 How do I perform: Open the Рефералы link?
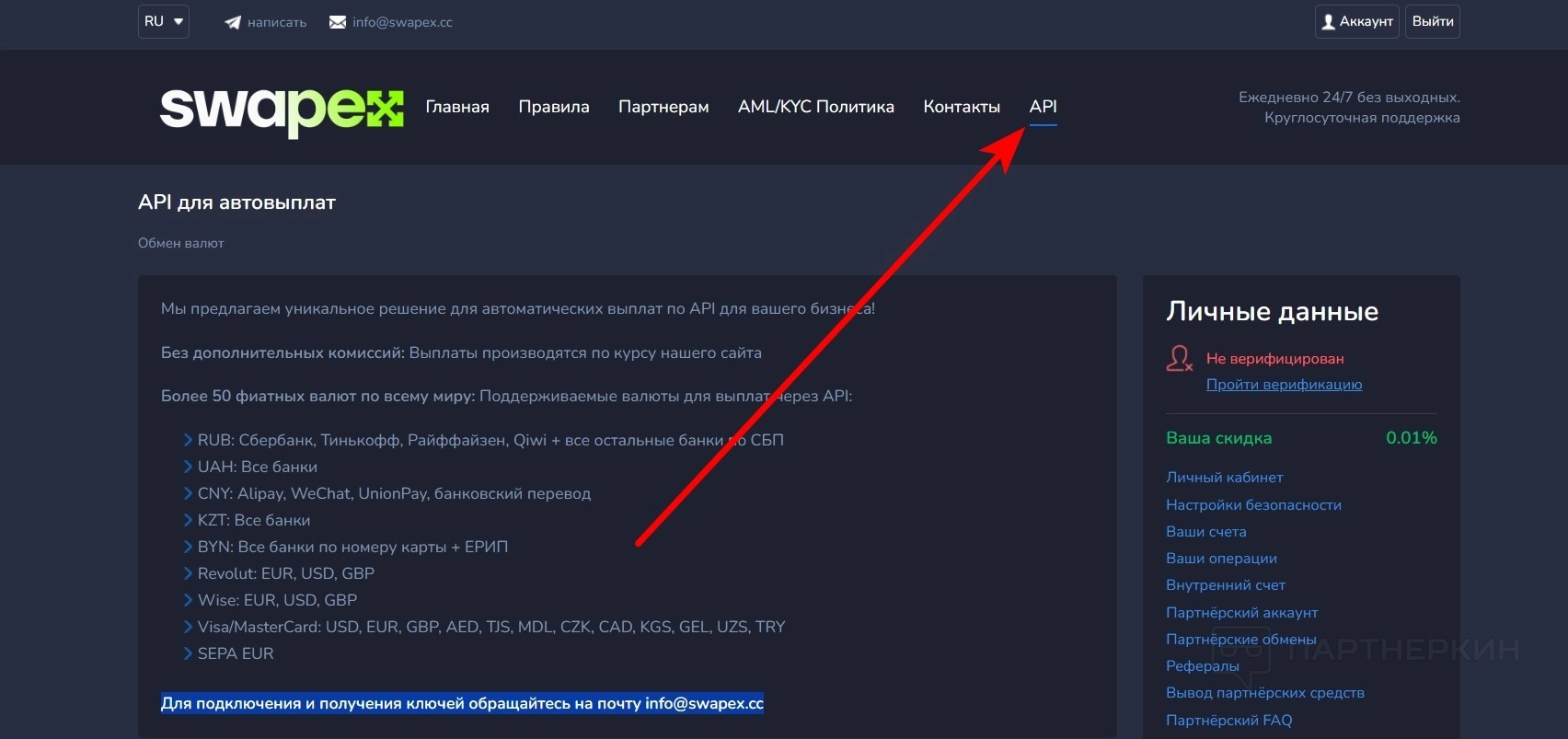[x=1202, y=666]
